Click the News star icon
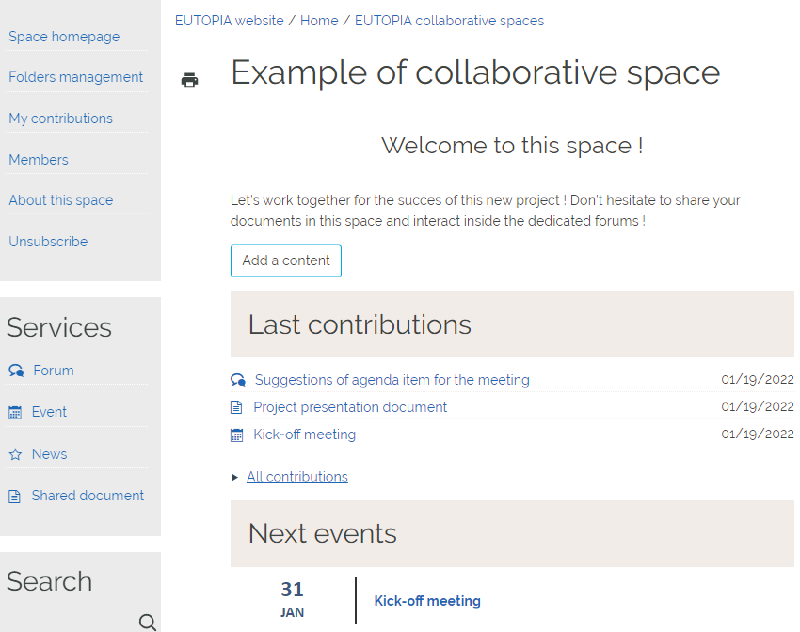 pos(15,454)
